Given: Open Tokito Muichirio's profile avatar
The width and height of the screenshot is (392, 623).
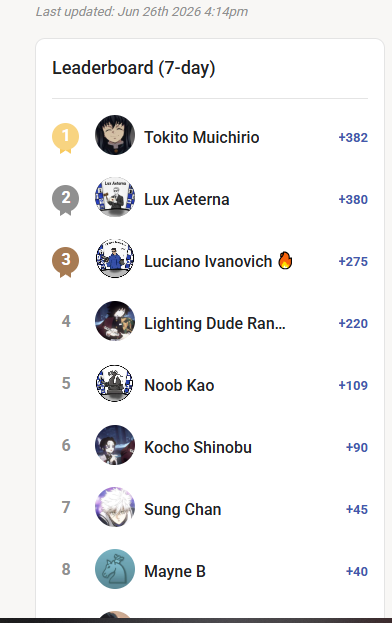Looking at the screenshot, I should pyautogui.click(x=115, y=135).
